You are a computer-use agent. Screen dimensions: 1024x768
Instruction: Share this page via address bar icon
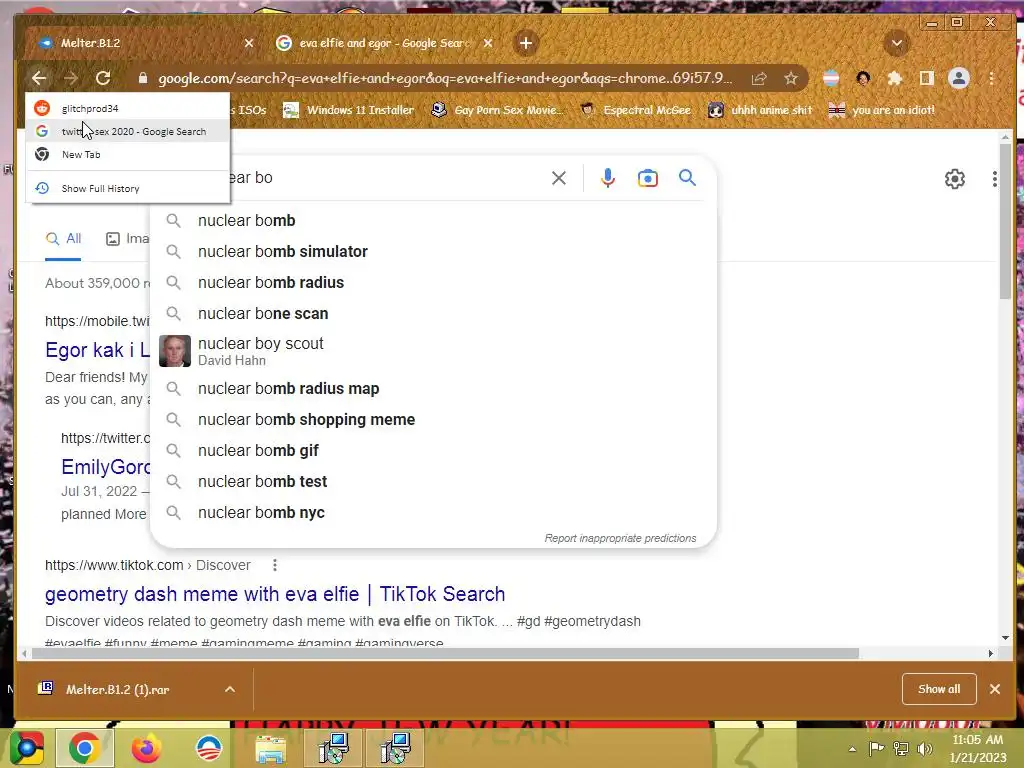point(759,79)
